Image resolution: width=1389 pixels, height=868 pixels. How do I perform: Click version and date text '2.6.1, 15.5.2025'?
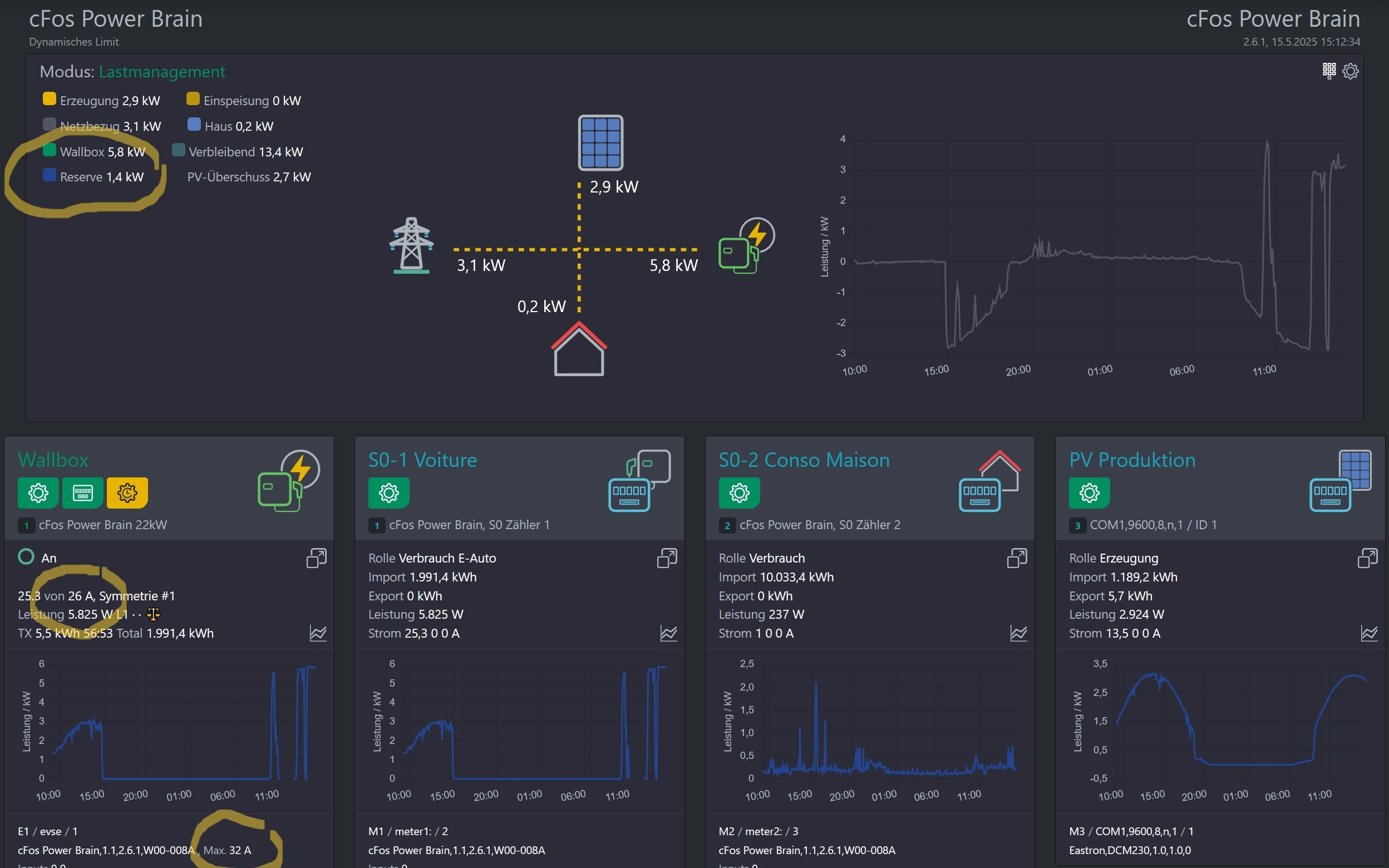[x=1301, y=42]
